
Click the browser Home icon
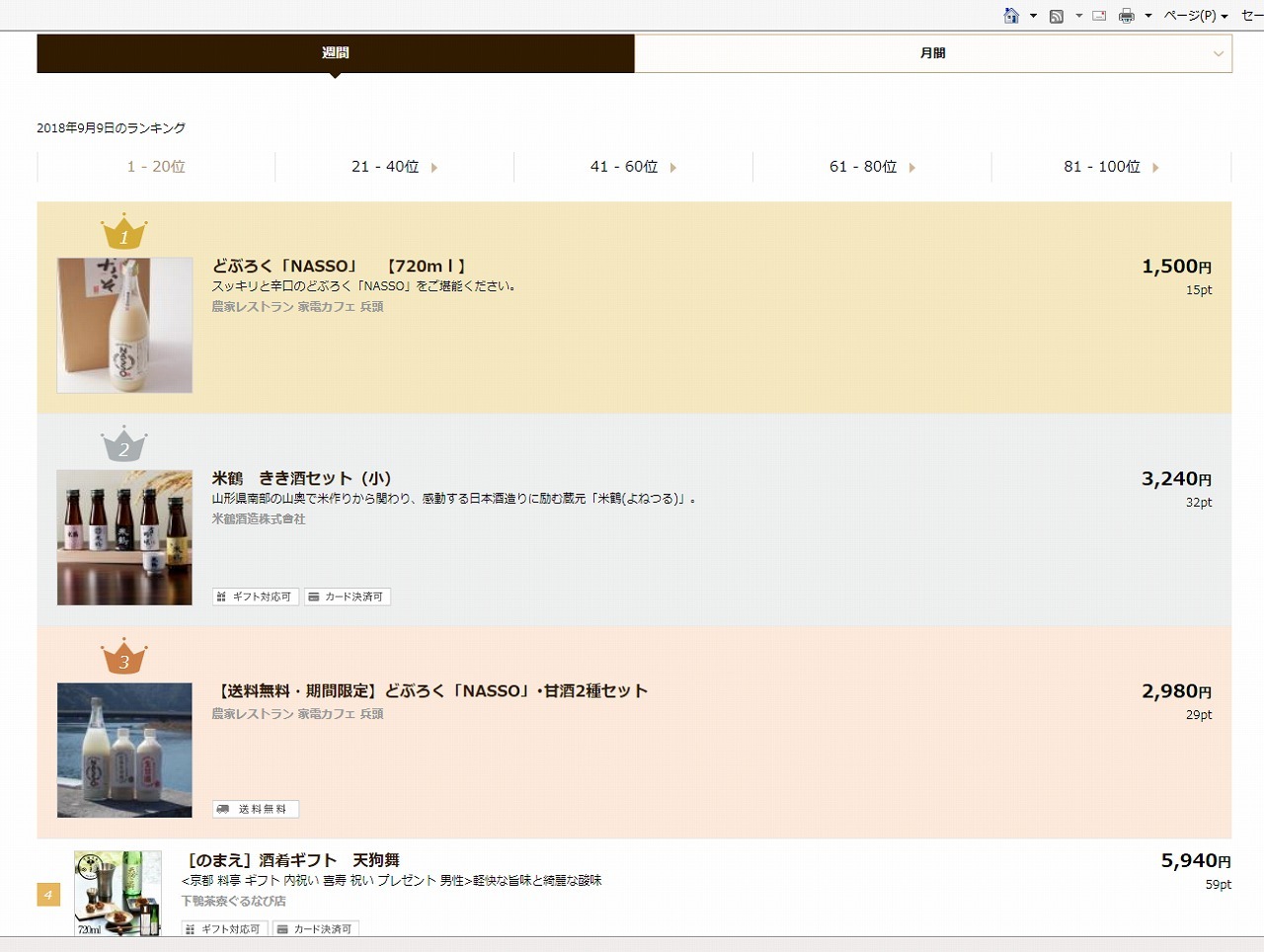tap(1011, 16)
